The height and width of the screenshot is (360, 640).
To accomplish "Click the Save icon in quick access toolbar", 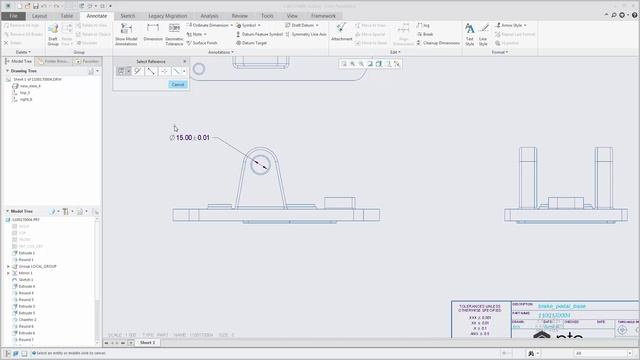I will click(x=36, y=6).
